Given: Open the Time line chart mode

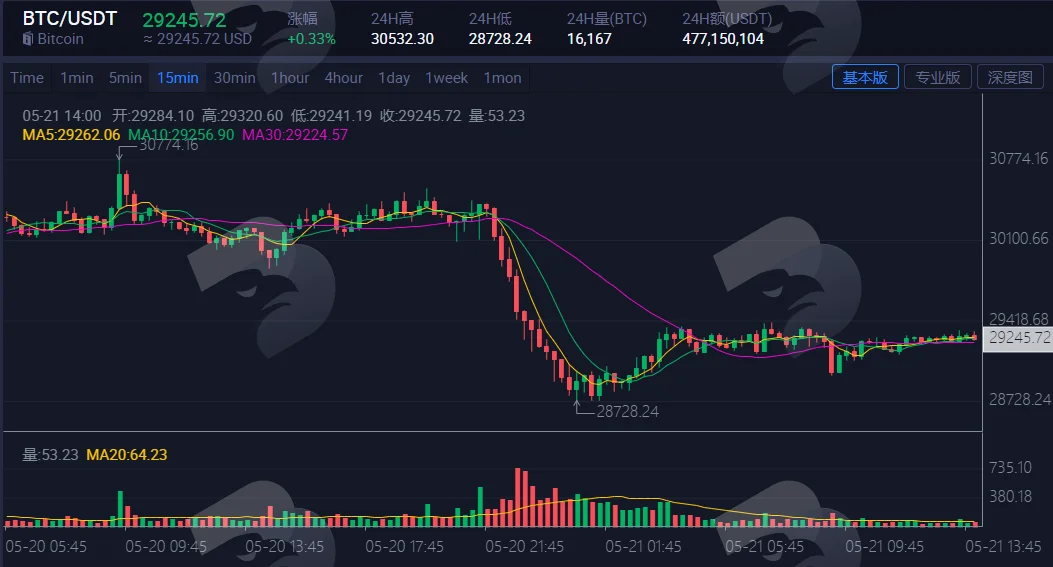Looking at the screenshot, I should 27,78.
